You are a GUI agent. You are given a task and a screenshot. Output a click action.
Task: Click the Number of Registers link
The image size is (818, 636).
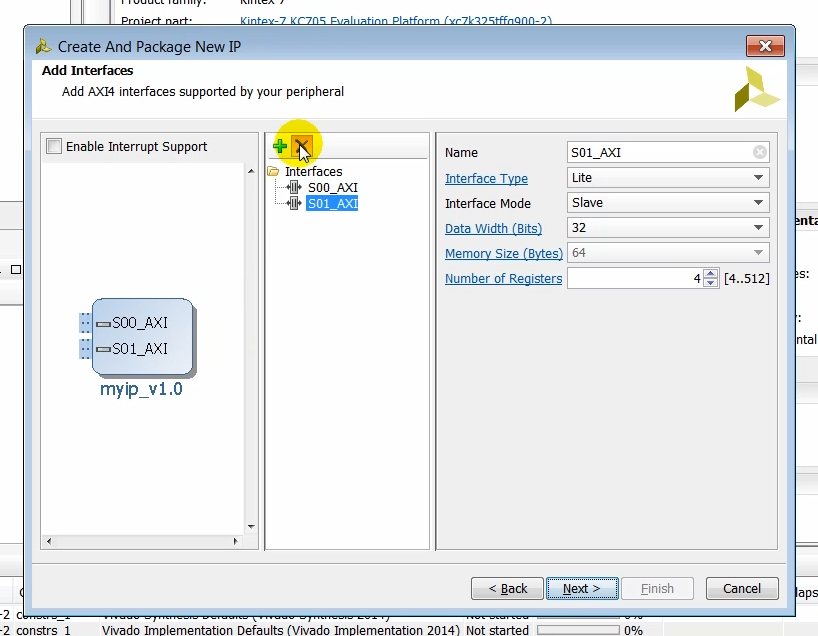[503, 278]
